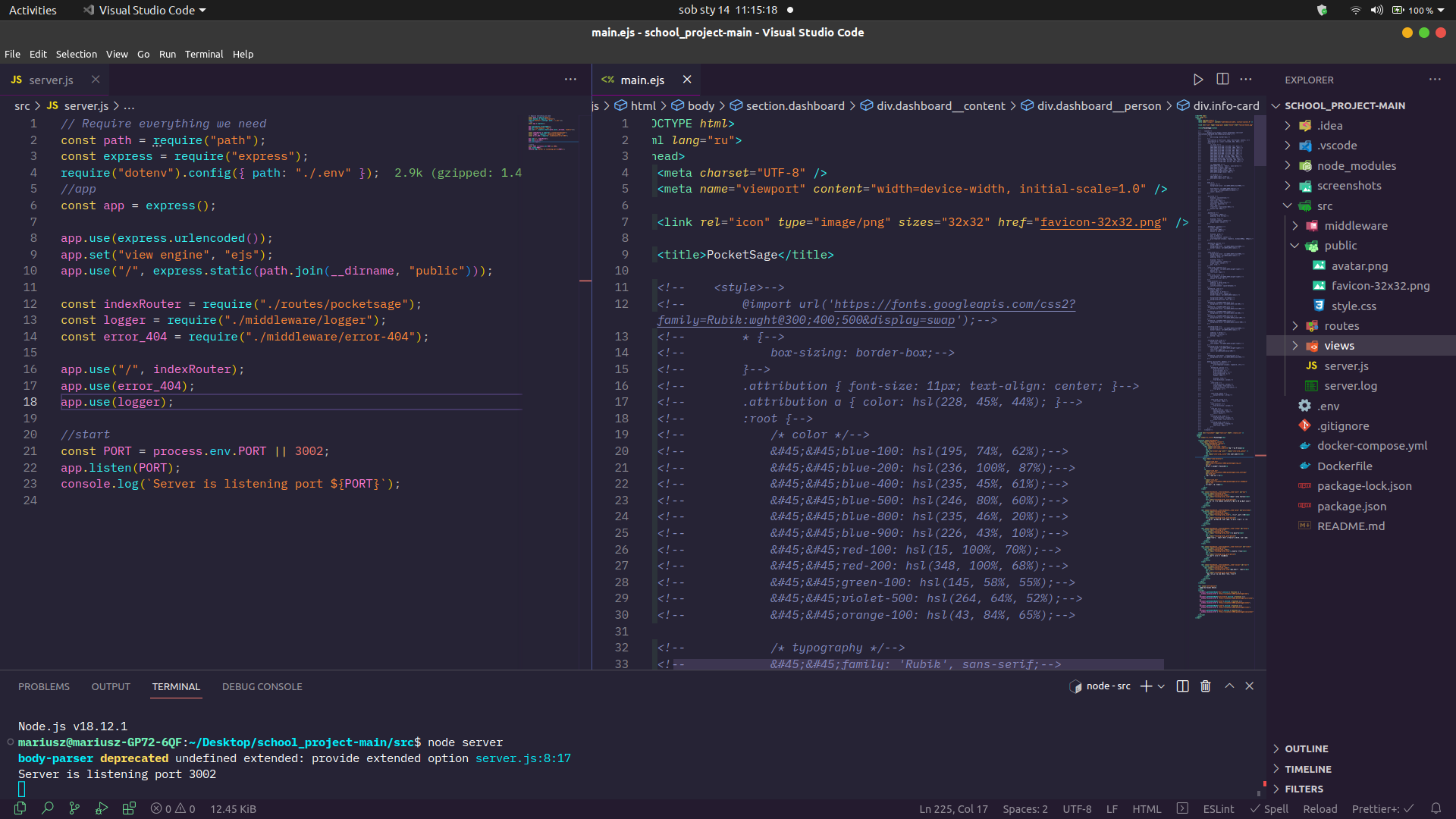Split the terminal panel
1456x819 pixels.
tap(1182, 686)
